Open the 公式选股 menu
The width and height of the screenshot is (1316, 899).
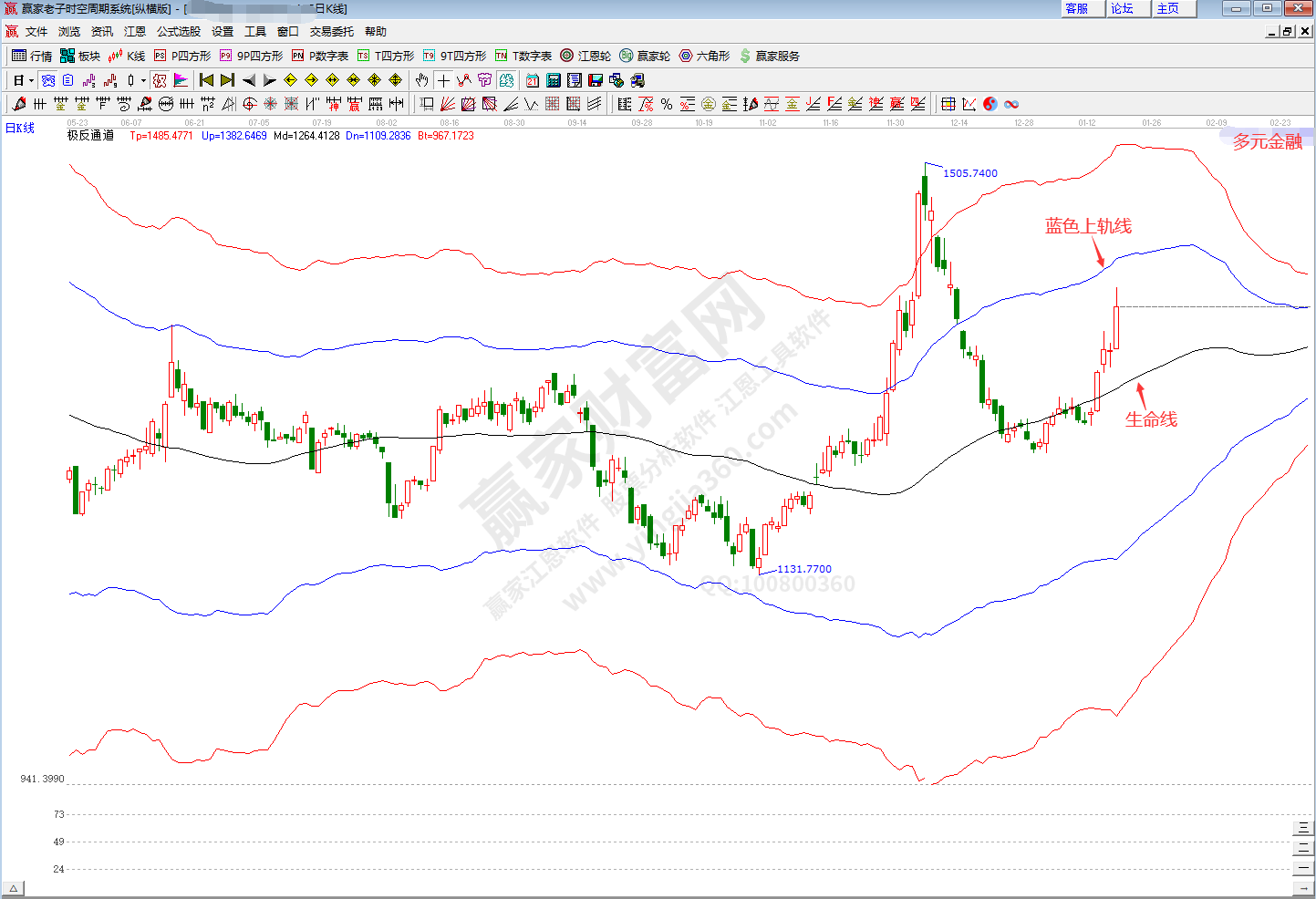click(x=179, y=31)
